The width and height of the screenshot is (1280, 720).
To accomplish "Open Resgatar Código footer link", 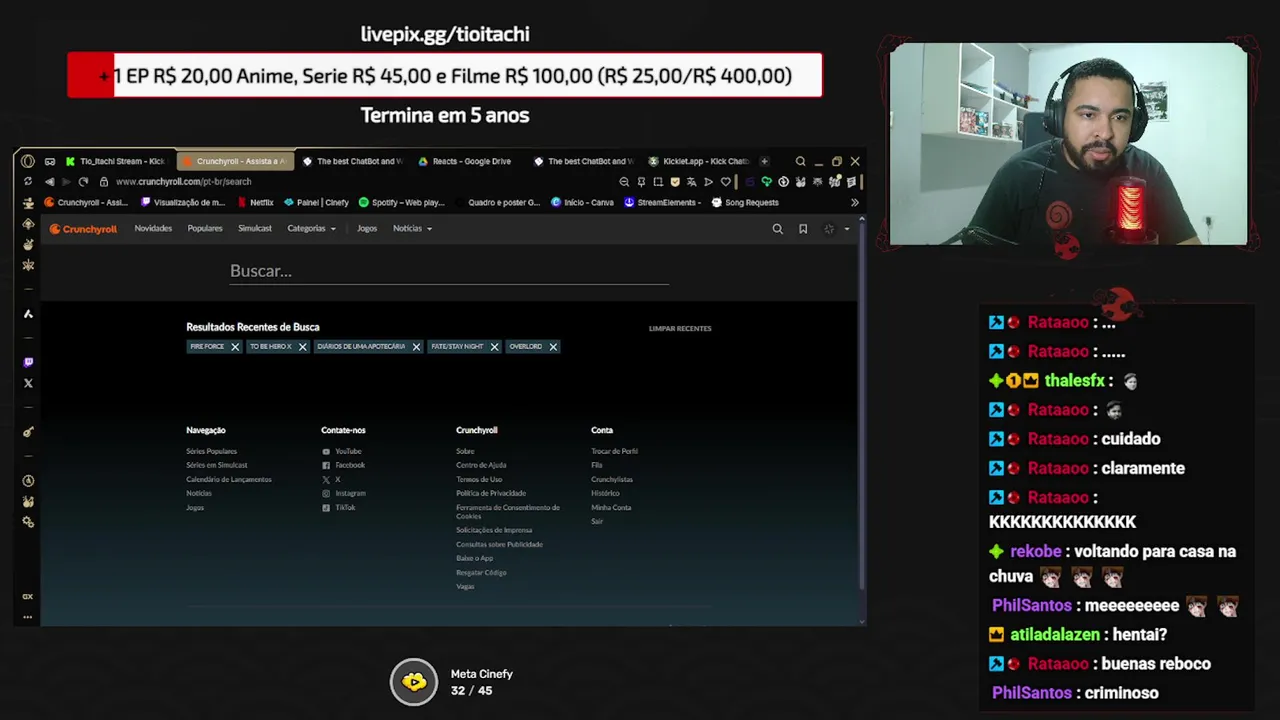I will point(481,573).
